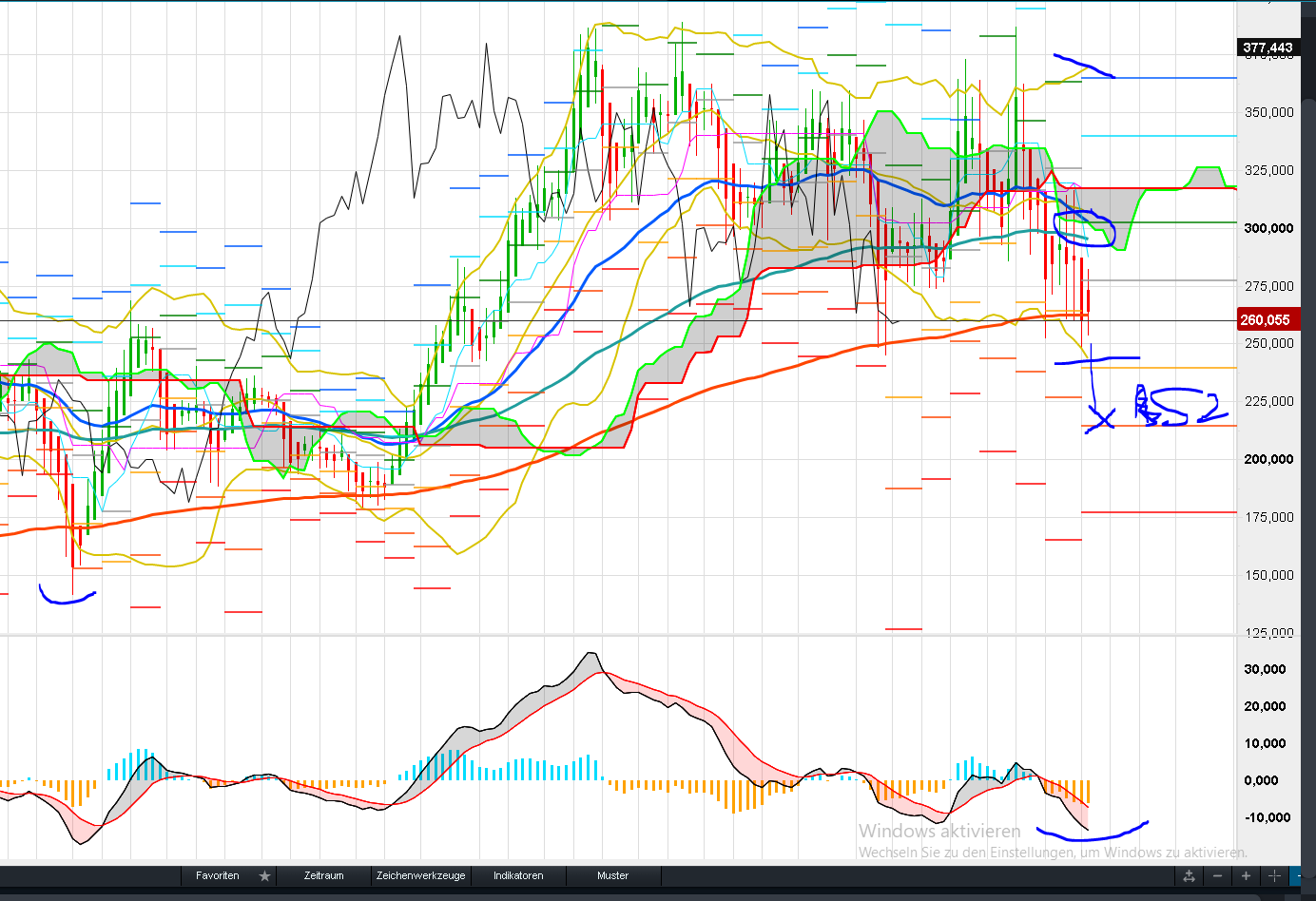Click the 225,000 price axis value
The height and width of the screenshot is (901, 1316).
[1268, 401]
